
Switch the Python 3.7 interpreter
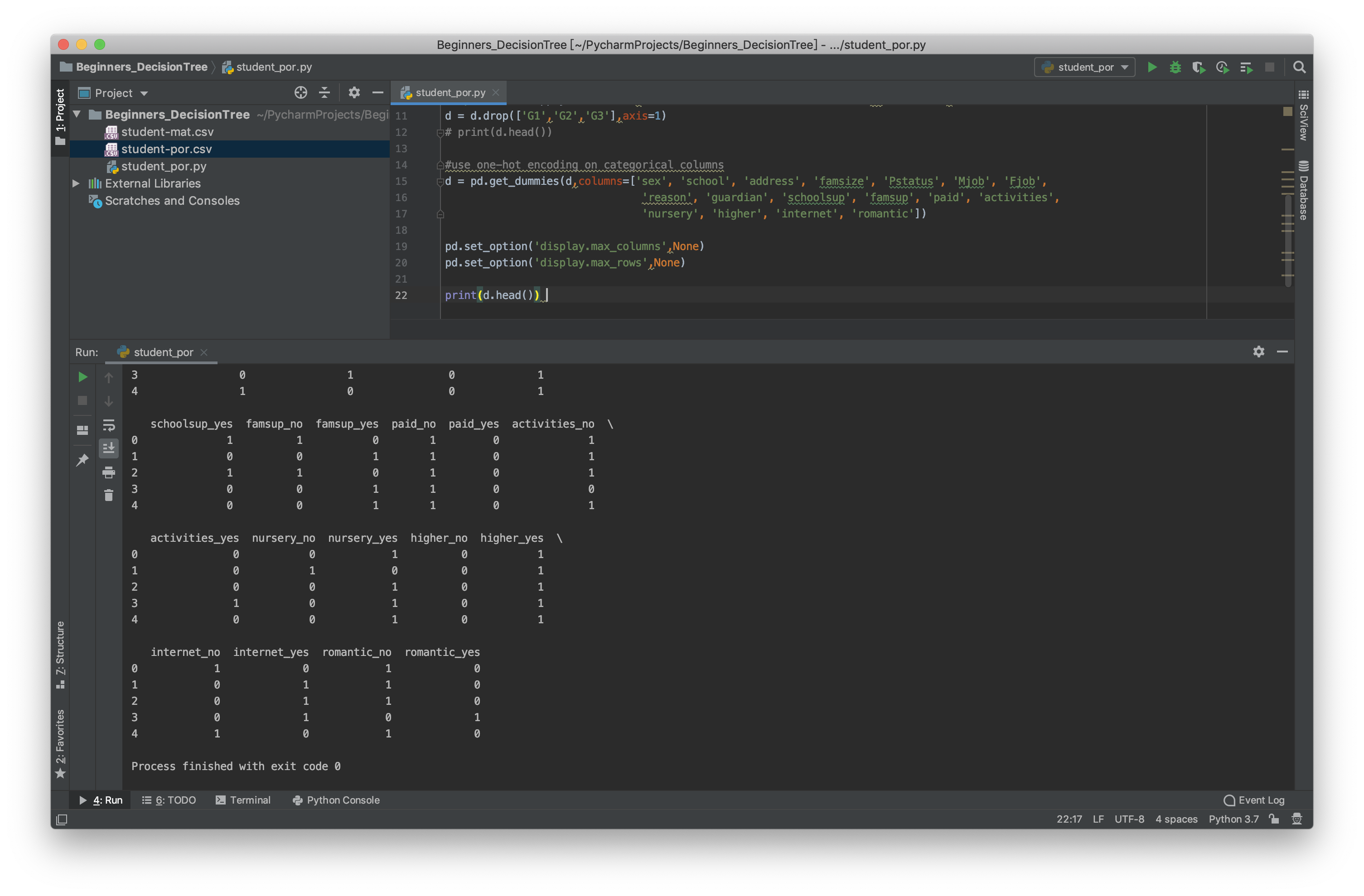(1233, 819)
